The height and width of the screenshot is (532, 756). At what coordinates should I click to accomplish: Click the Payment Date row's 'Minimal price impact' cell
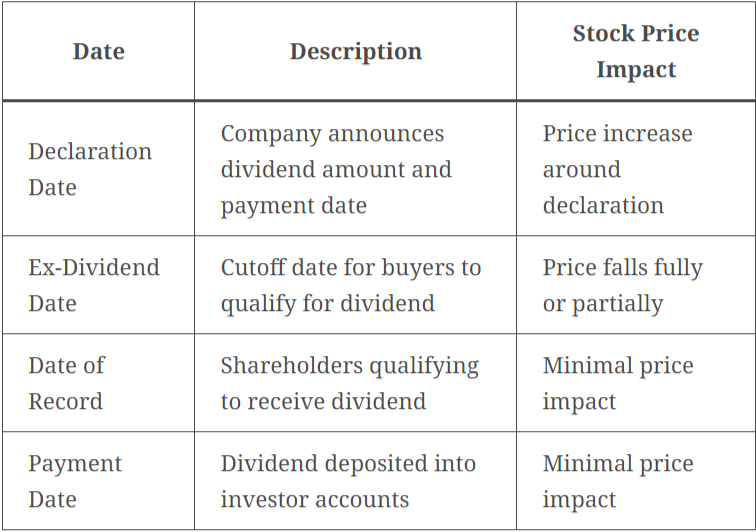617,481
